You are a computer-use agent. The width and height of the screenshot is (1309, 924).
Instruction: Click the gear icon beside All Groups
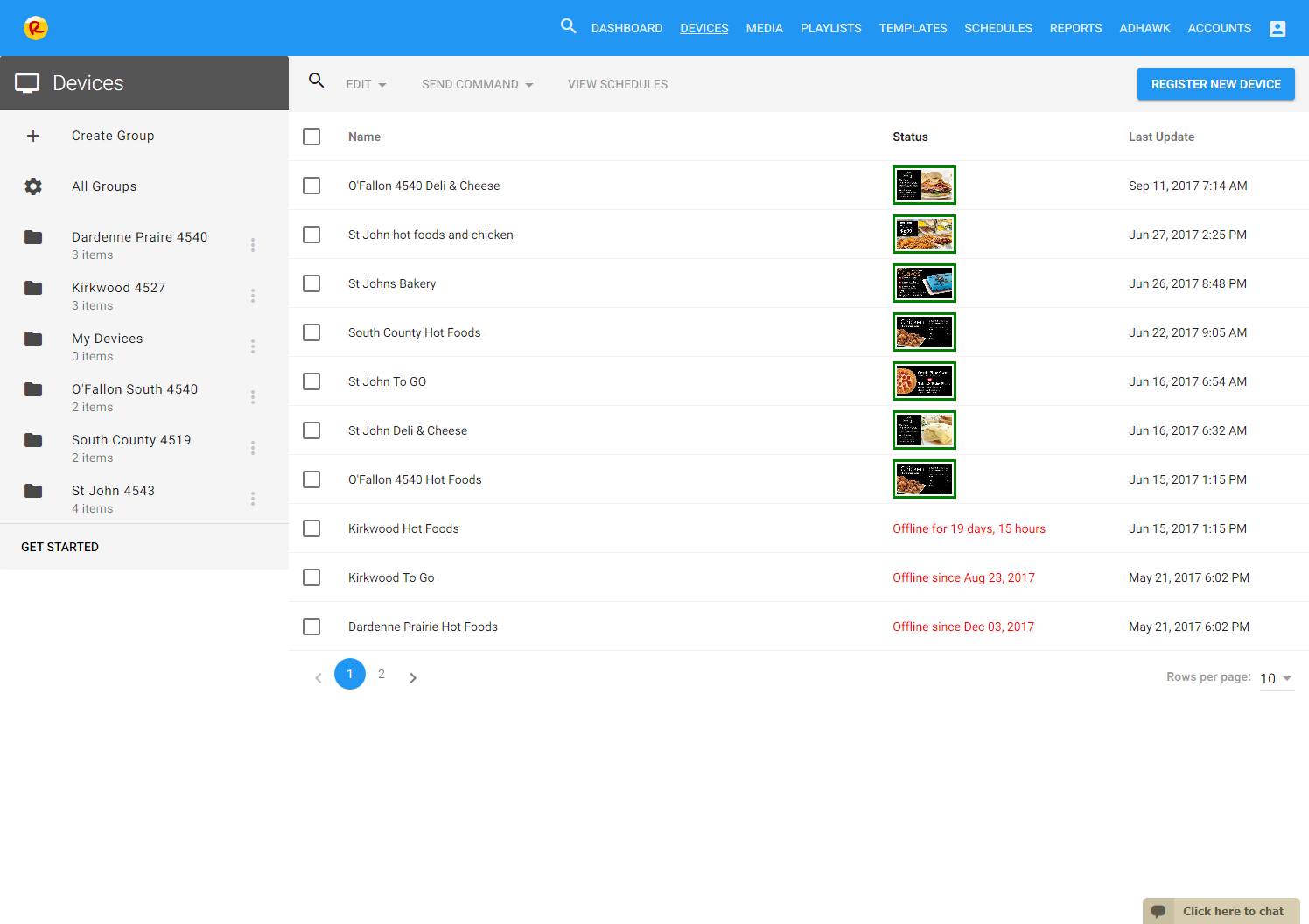coord(33,186)
